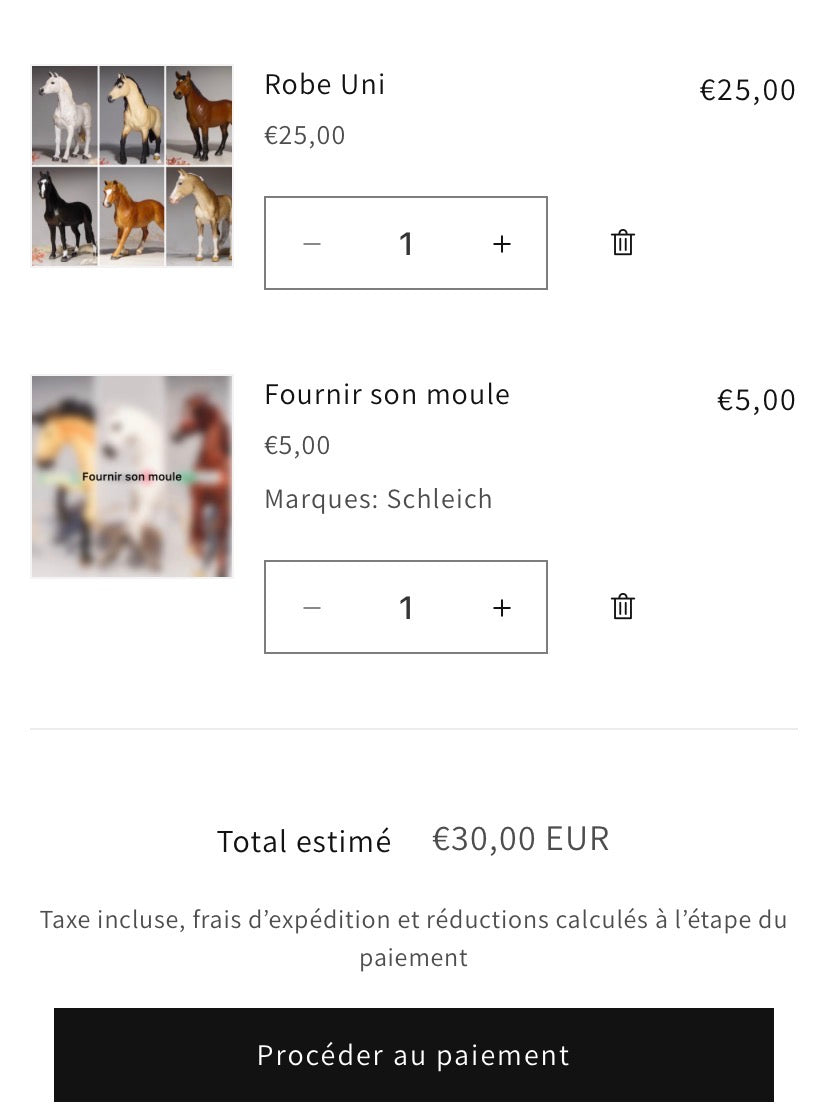Click the Total estimé label
The image size is (828, 1111).
[x=304, y=842]
